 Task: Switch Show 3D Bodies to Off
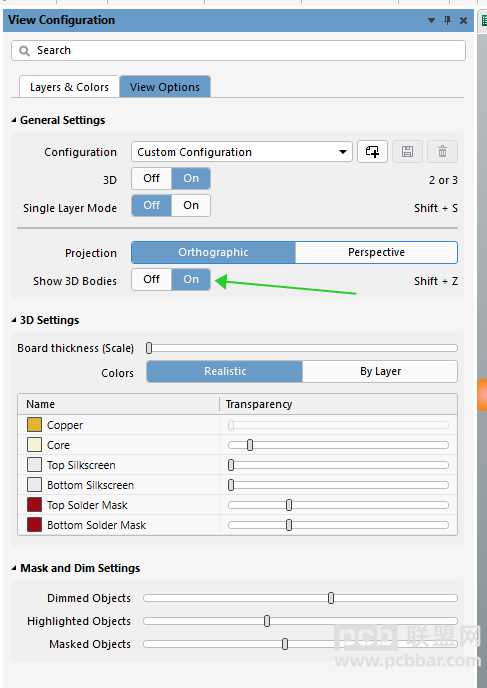[x=151, y=280]
